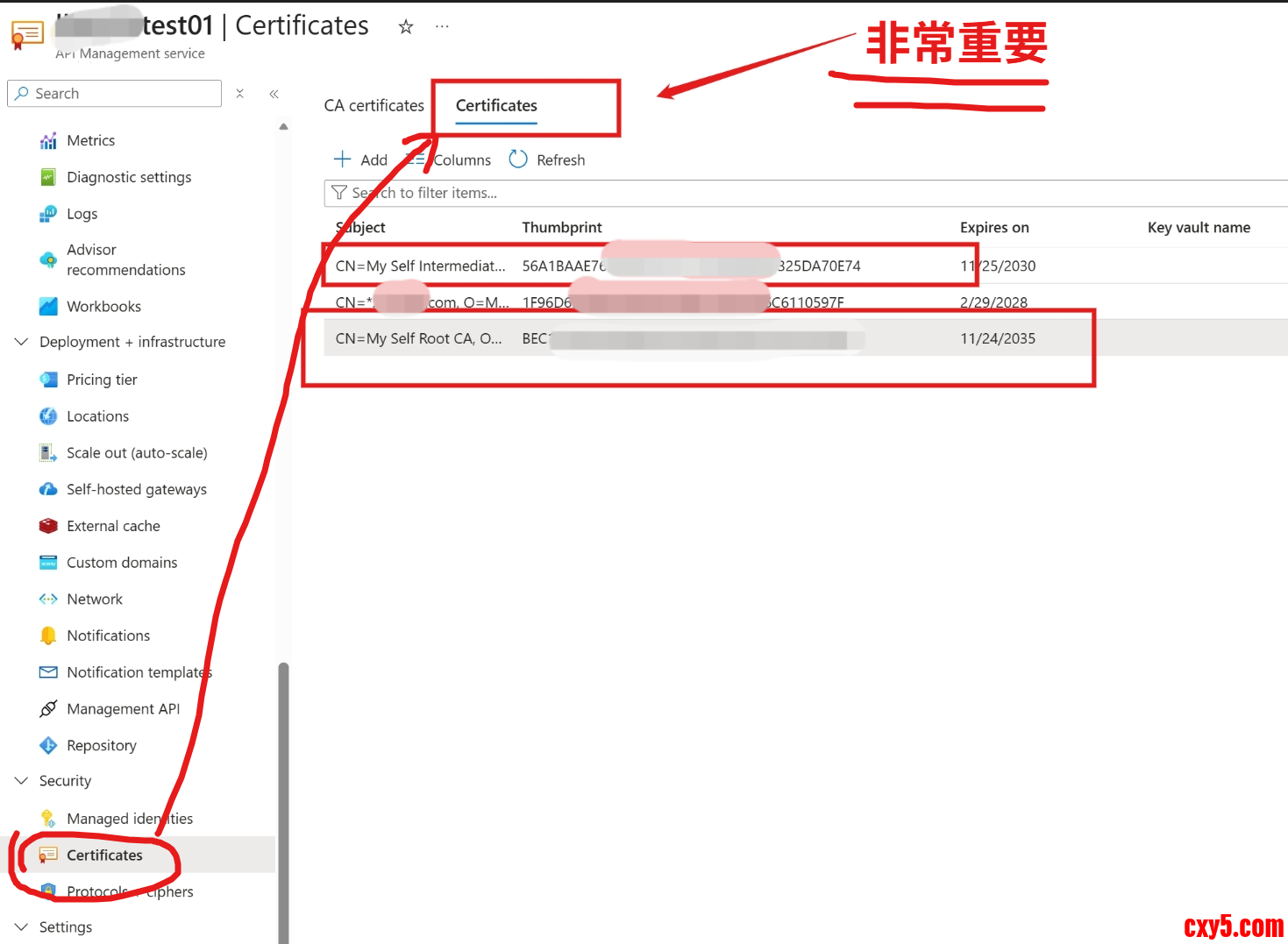This screenshot has height=944, width=1288.
Task: Click the Repository diamond icon
Action: pos(48,746)
